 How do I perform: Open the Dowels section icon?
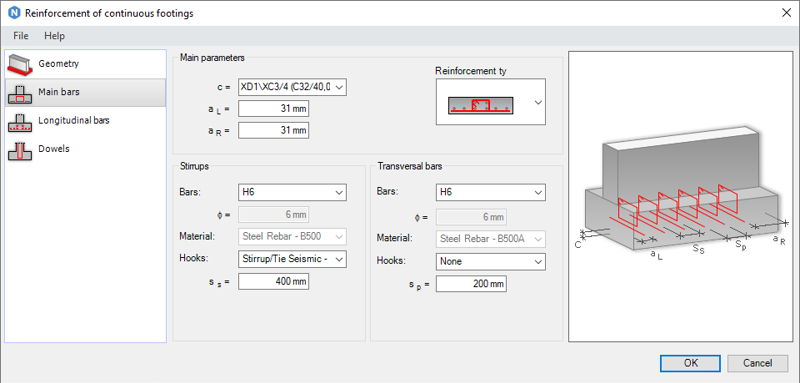pos(20,150)
